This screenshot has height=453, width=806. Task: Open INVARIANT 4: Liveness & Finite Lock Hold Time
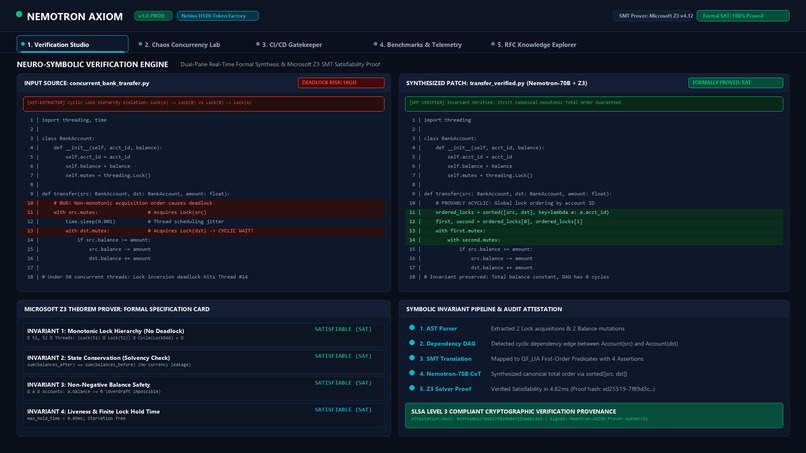pyautogui.click(x=204, y=414)
